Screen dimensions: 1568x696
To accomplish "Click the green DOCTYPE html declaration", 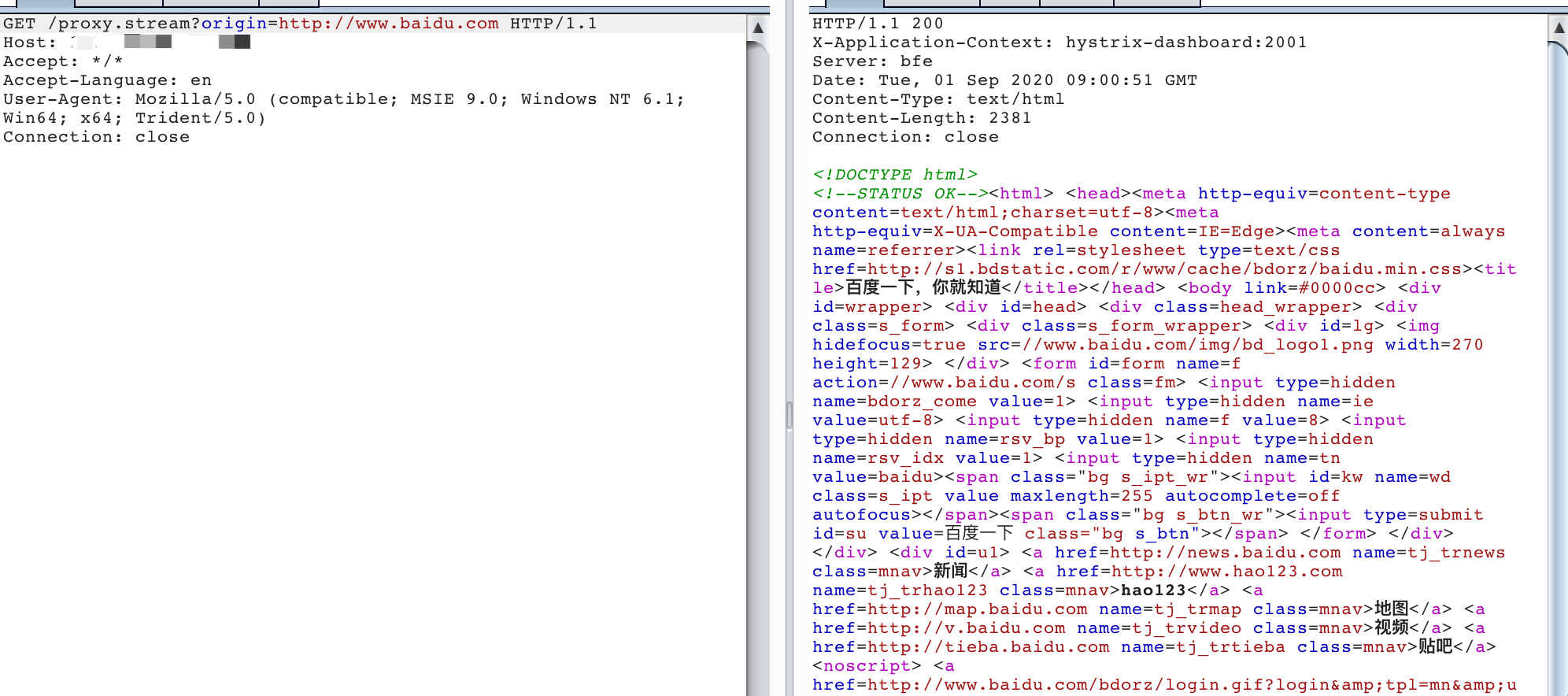I will (x=894, y=175).
